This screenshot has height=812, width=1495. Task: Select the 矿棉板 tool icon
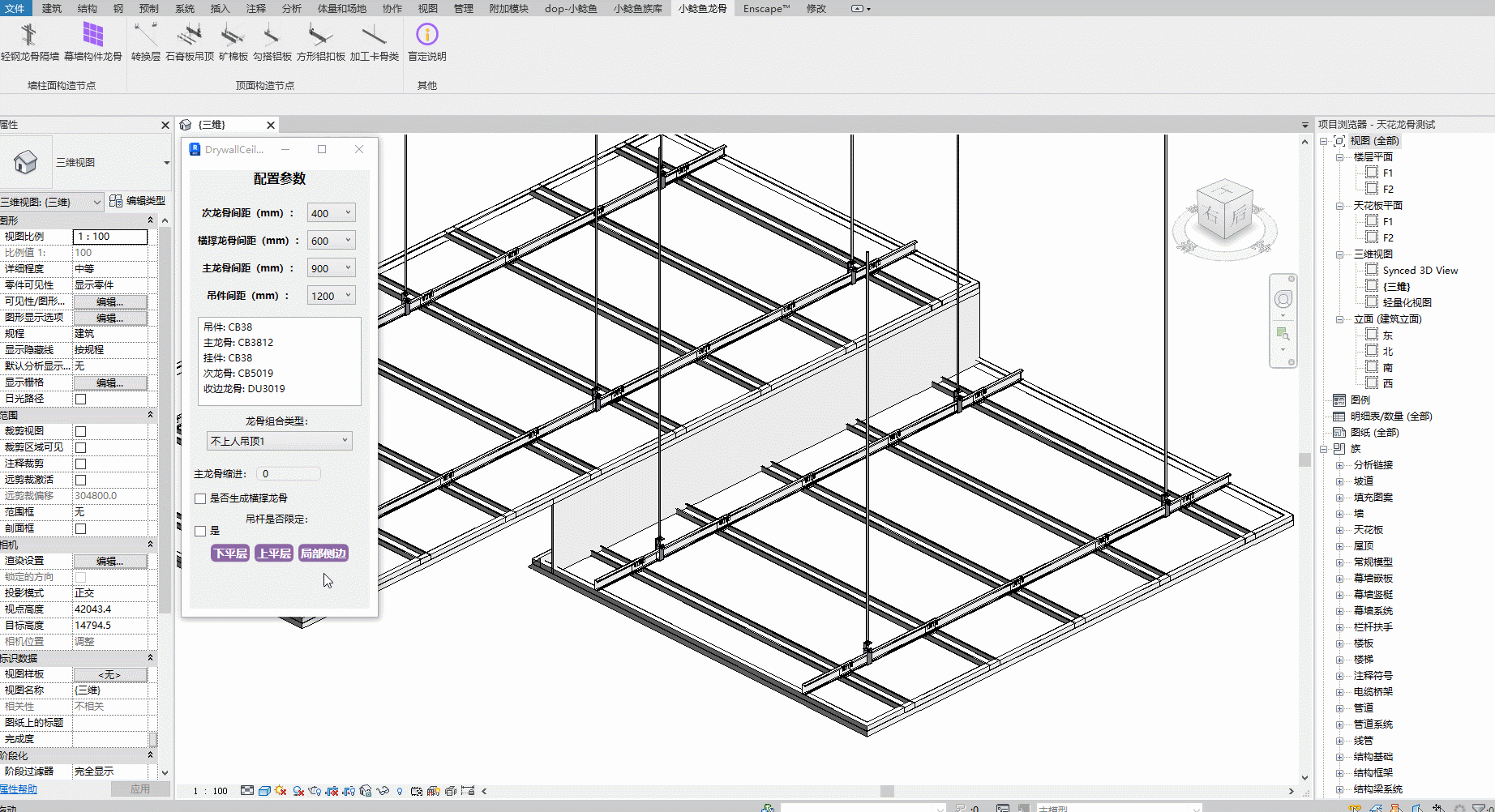[x=233, y=36]
